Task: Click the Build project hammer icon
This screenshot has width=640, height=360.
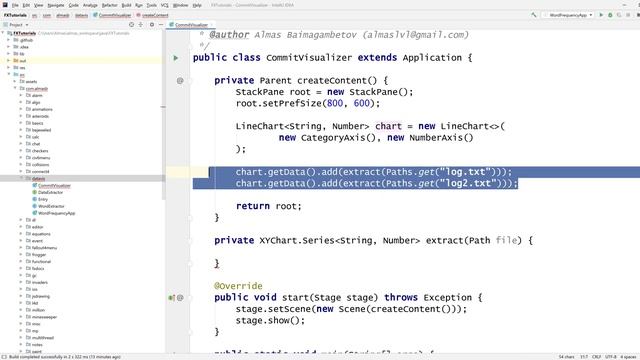Action: click(x=534, y=15)
